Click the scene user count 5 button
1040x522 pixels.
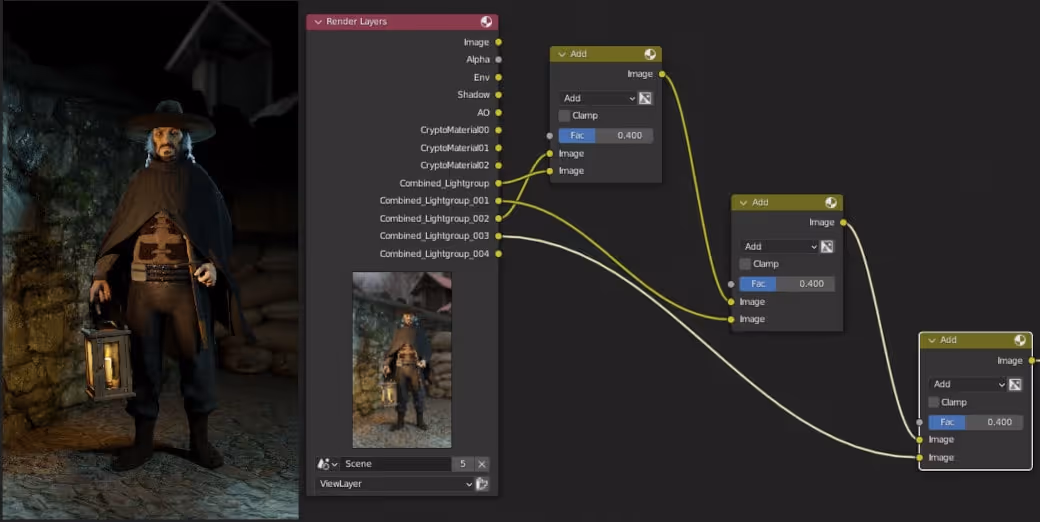click(x=462, y=464)
